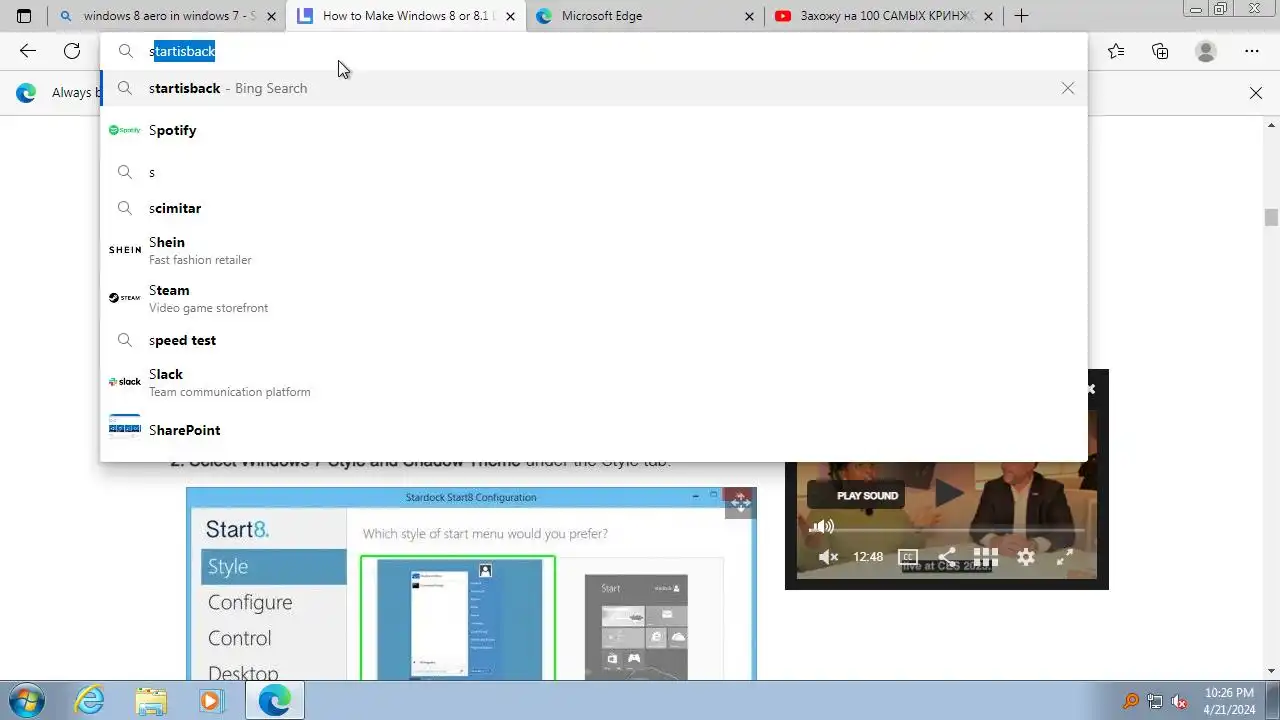Open the Windows Start orb

click(x=25, y=700)
